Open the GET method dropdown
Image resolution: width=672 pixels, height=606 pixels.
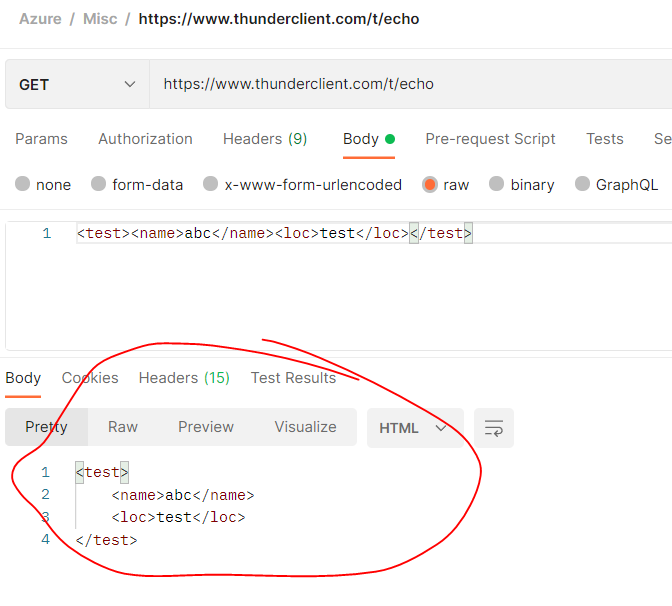coord(77,84)
